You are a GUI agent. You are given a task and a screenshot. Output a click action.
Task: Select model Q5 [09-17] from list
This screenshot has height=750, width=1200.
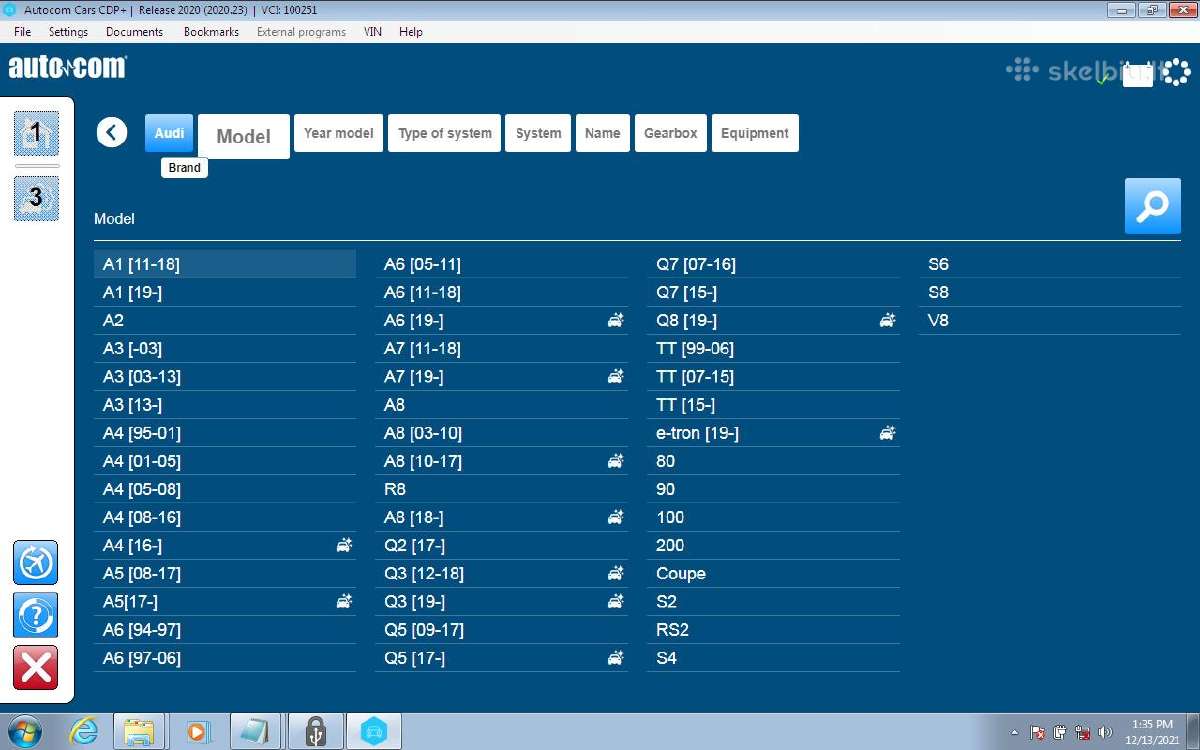(x=424, y=629)
